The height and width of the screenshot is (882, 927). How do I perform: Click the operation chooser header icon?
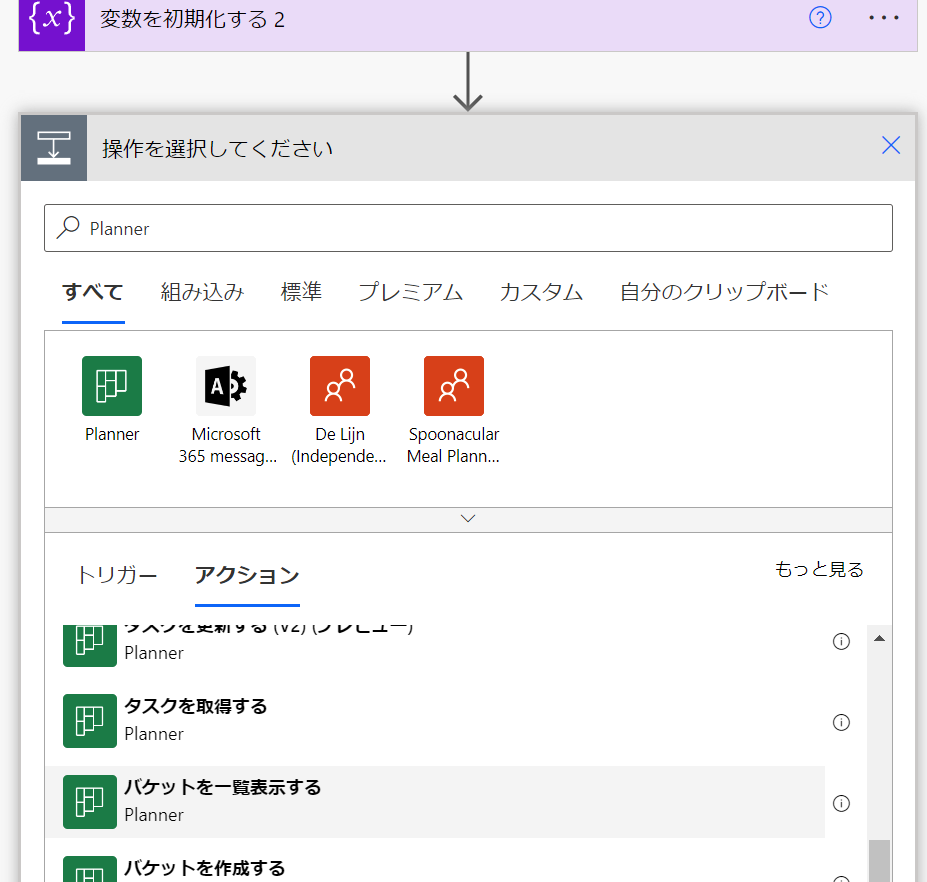(54, 148)
